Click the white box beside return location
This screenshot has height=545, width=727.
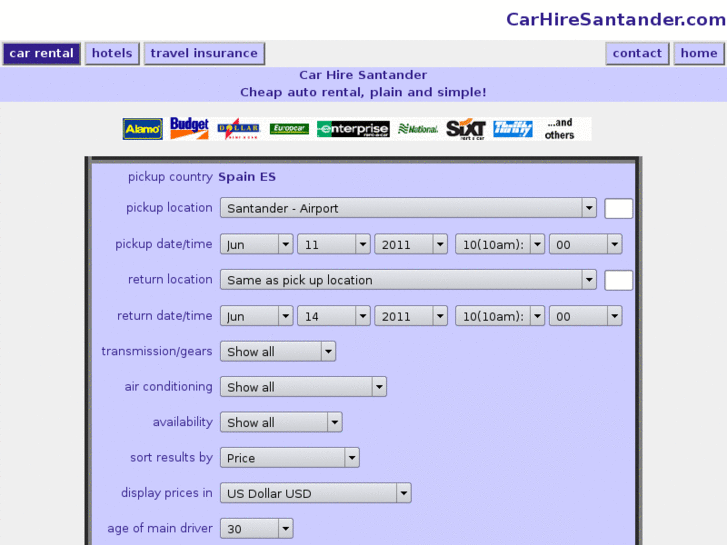[619, 280]
